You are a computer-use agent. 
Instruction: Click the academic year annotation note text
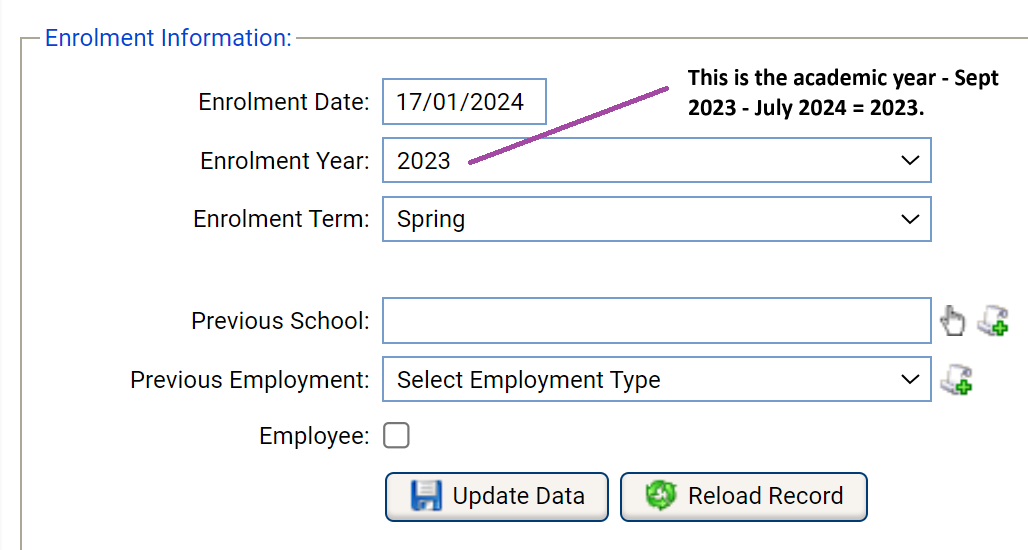(842, 93)
